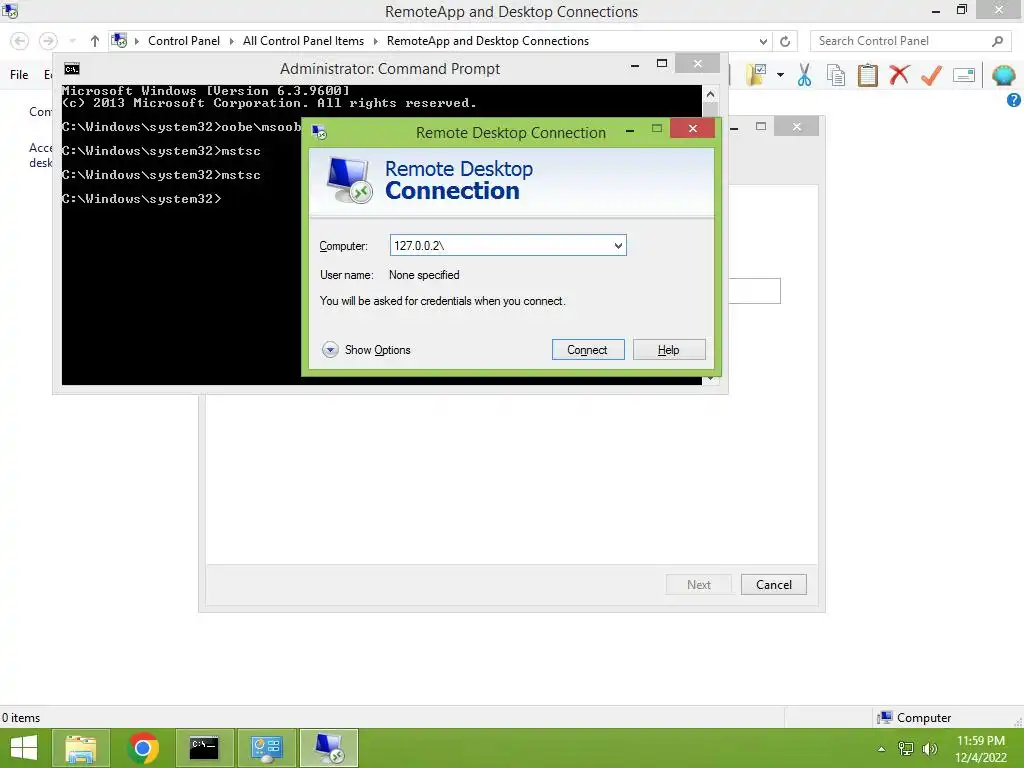This screenshot has height=768, width=1024.
Task: Switch to Remote Desktop Connection in the taskbar
Action: coord(329,748)
